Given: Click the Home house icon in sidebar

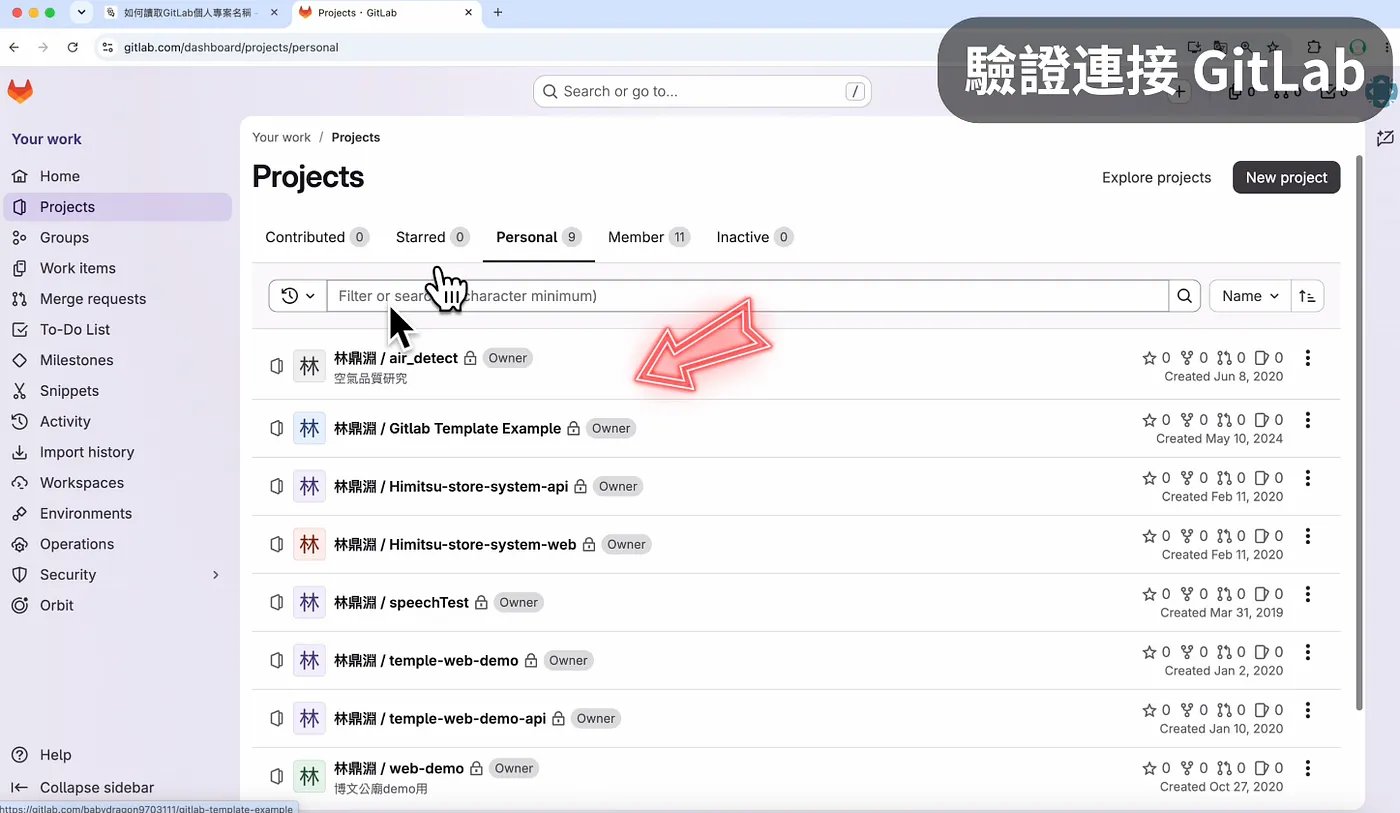Looking at the screenshot, I should [19, 176].
